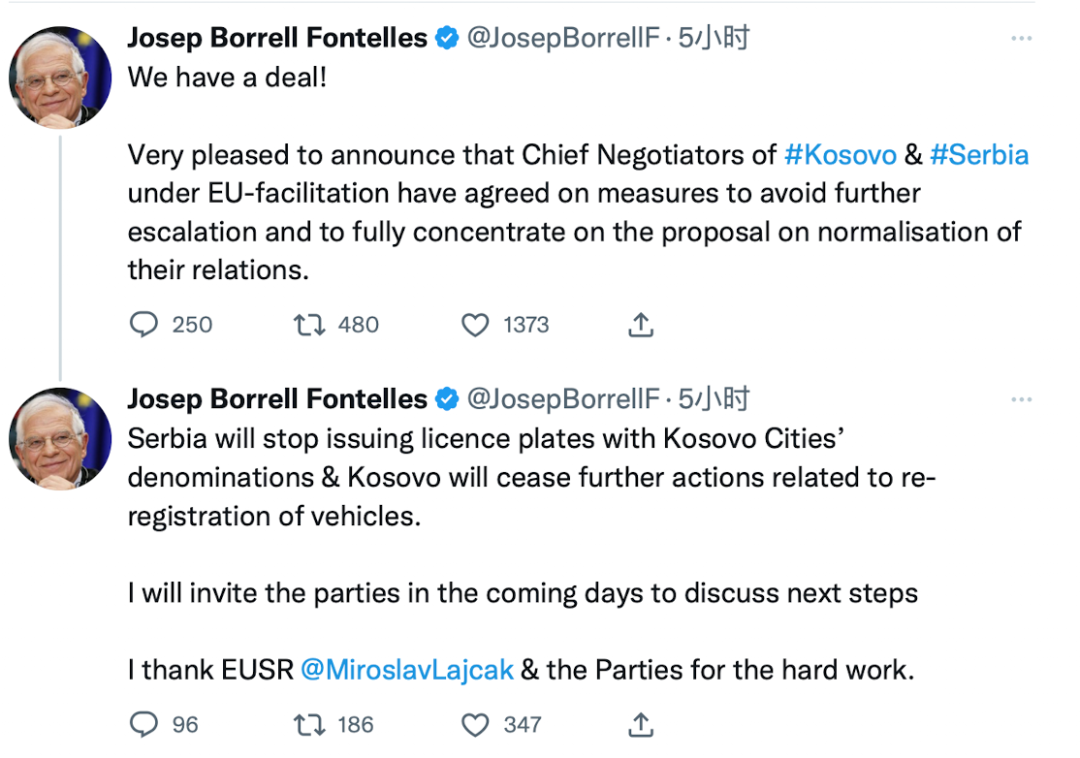Open the more options menu on second tweet
1080x758 pixels.
click(1021, 399)
